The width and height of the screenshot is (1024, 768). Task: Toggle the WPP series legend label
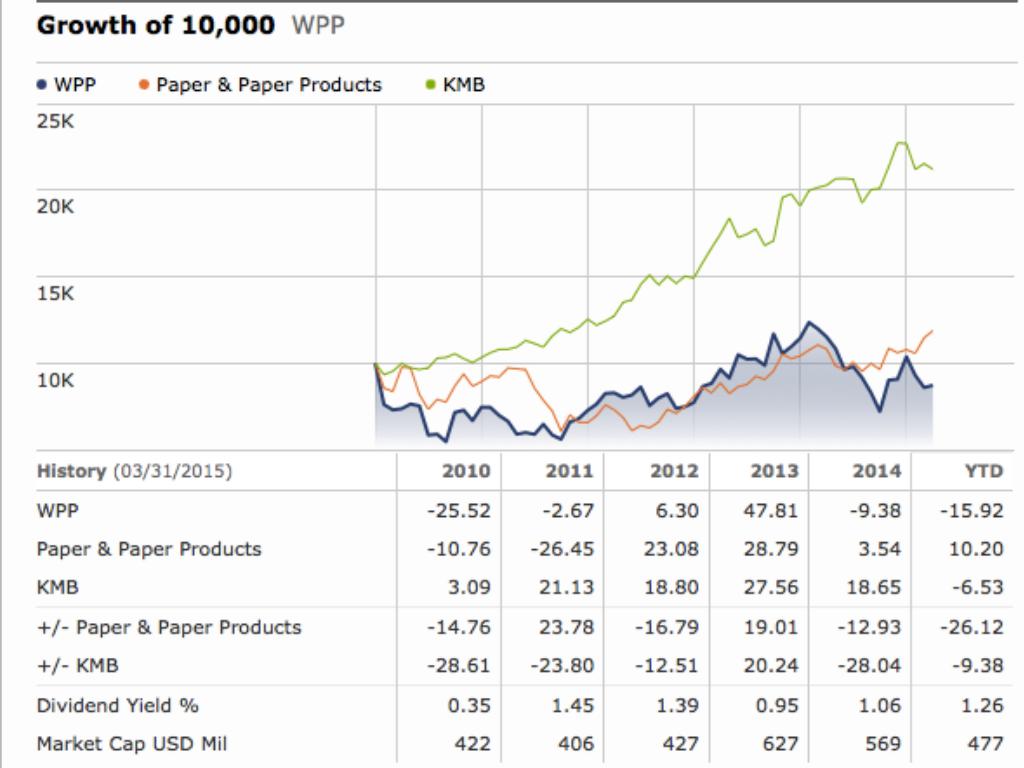pyautogui.click(x=76, y=85)
